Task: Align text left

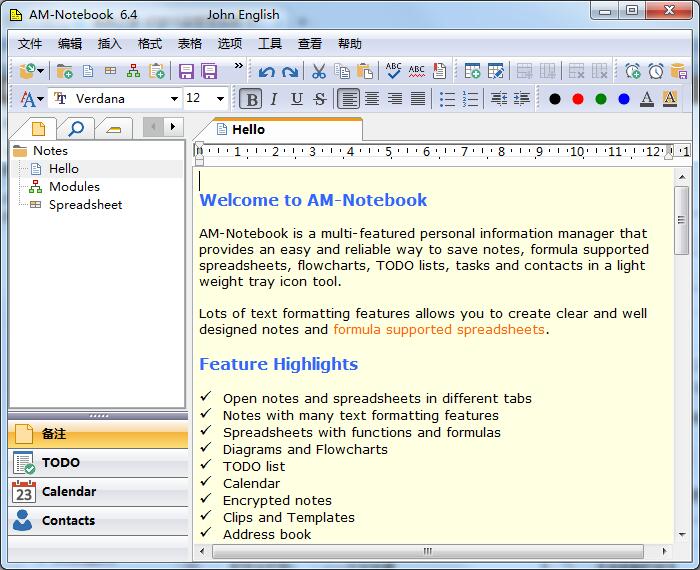Action: 348,99
